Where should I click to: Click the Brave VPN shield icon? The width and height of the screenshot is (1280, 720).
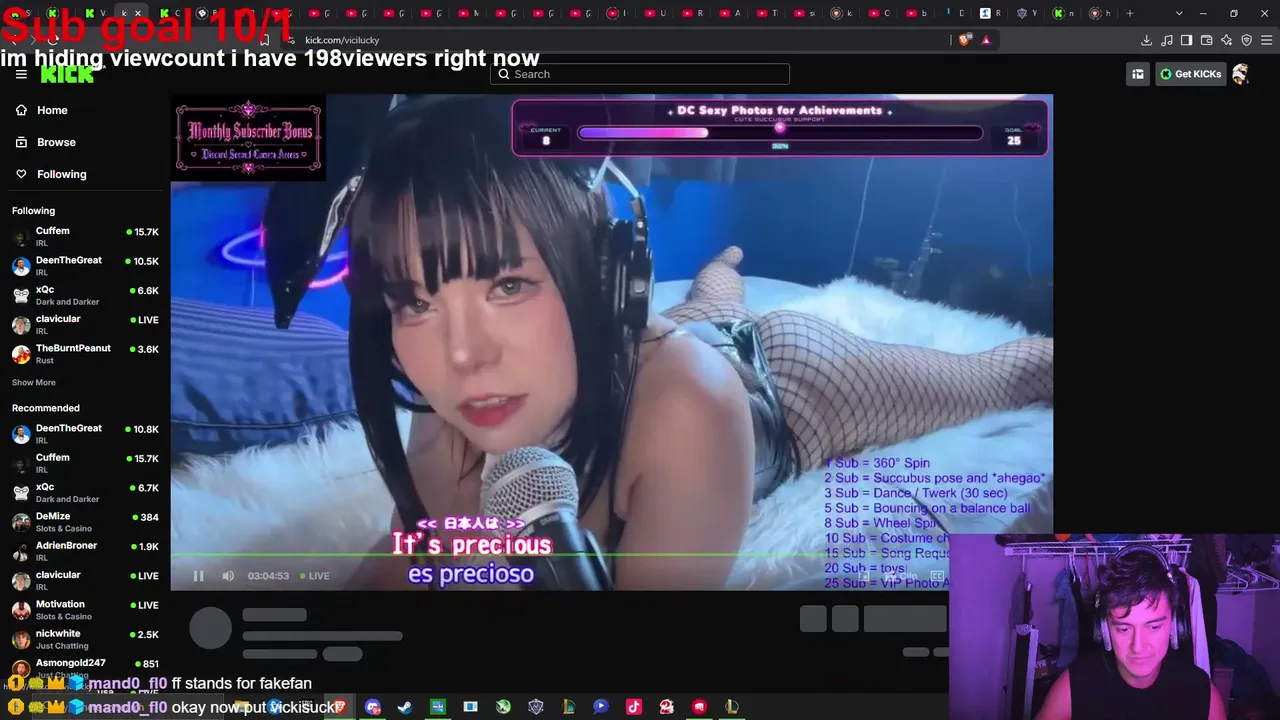[1247, 40]
